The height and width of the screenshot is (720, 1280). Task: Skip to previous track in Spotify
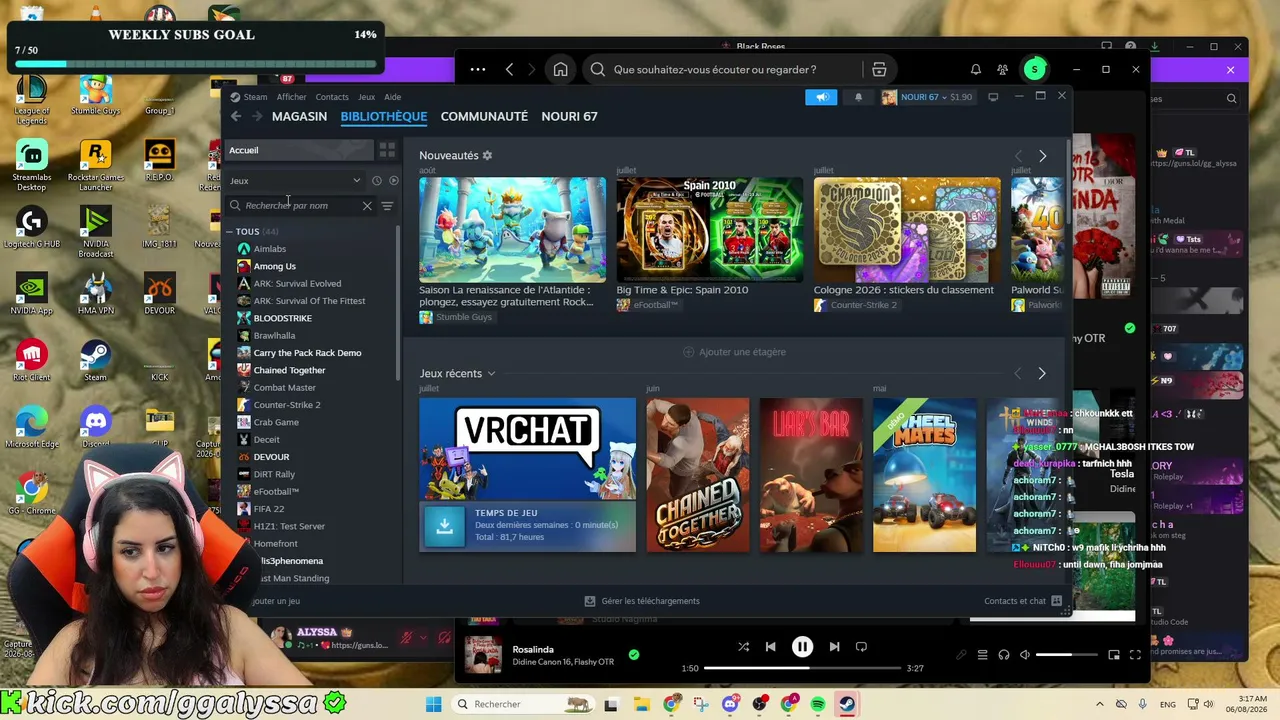click(x=770, y=647)
